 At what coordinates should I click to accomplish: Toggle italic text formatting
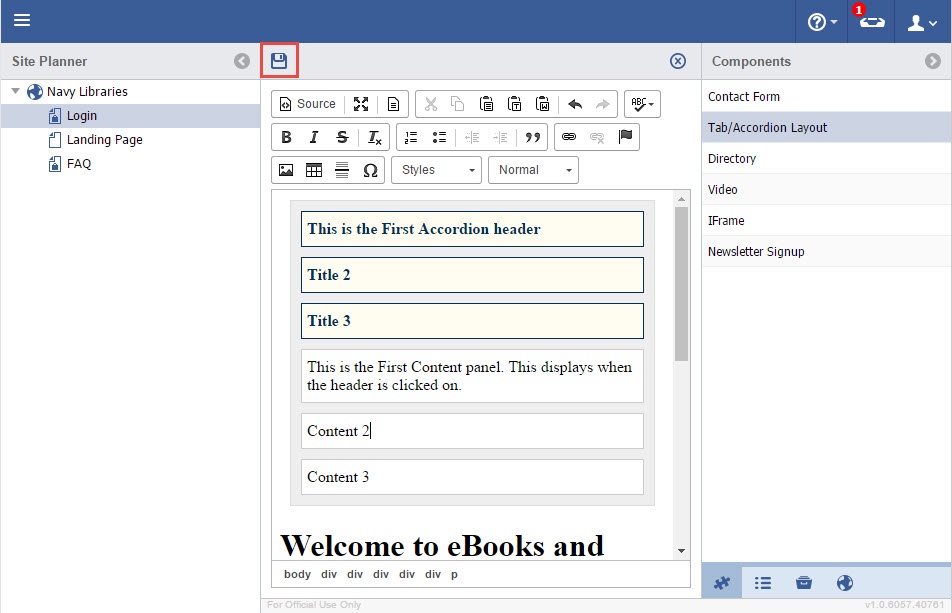[314, 137]
